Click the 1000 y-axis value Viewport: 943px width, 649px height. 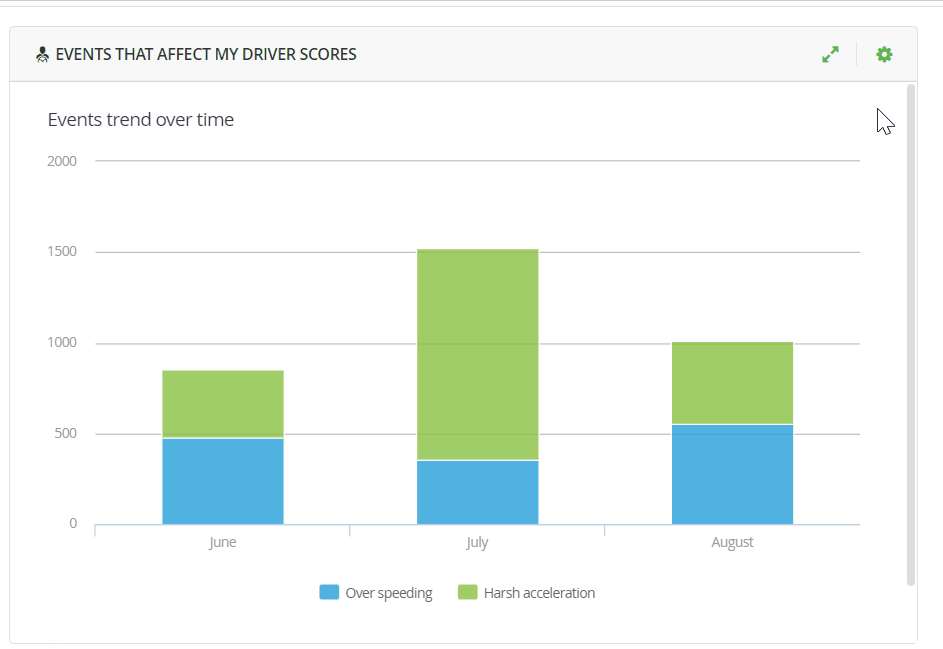click(x=62, y=342)
